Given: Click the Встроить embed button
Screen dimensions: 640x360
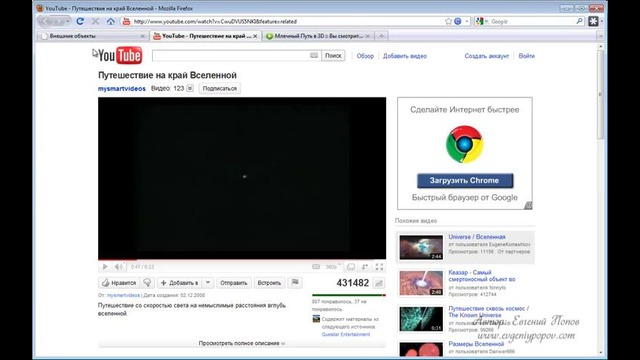Looking at the screenshot, I should 269,282.
